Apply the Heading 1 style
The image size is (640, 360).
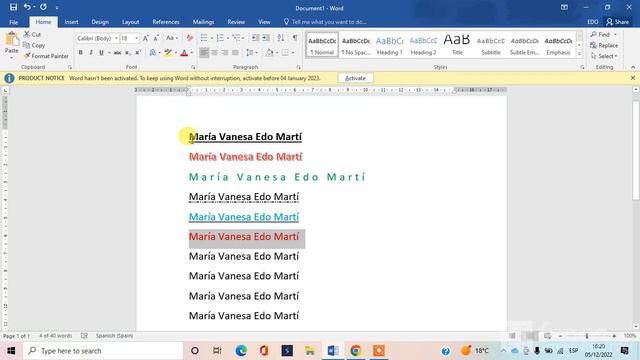[x=389, y=45]
